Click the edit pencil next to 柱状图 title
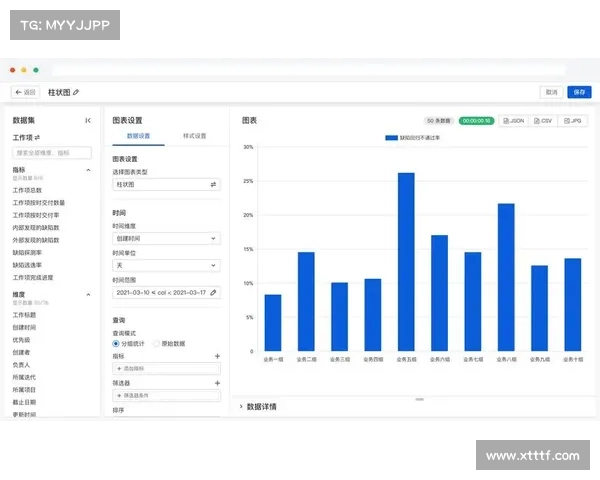Viewport: 600px width, 480px height. tap(76, 92)
